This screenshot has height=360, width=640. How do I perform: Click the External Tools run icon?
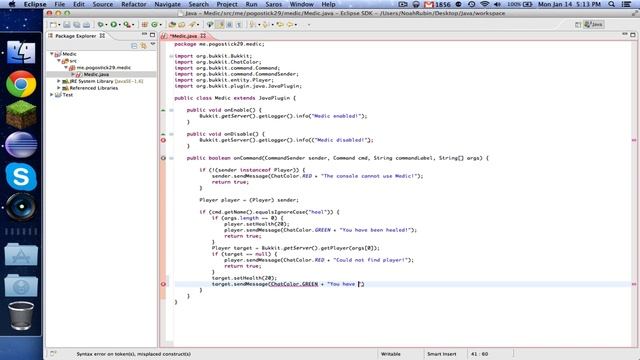pos(127,25)
